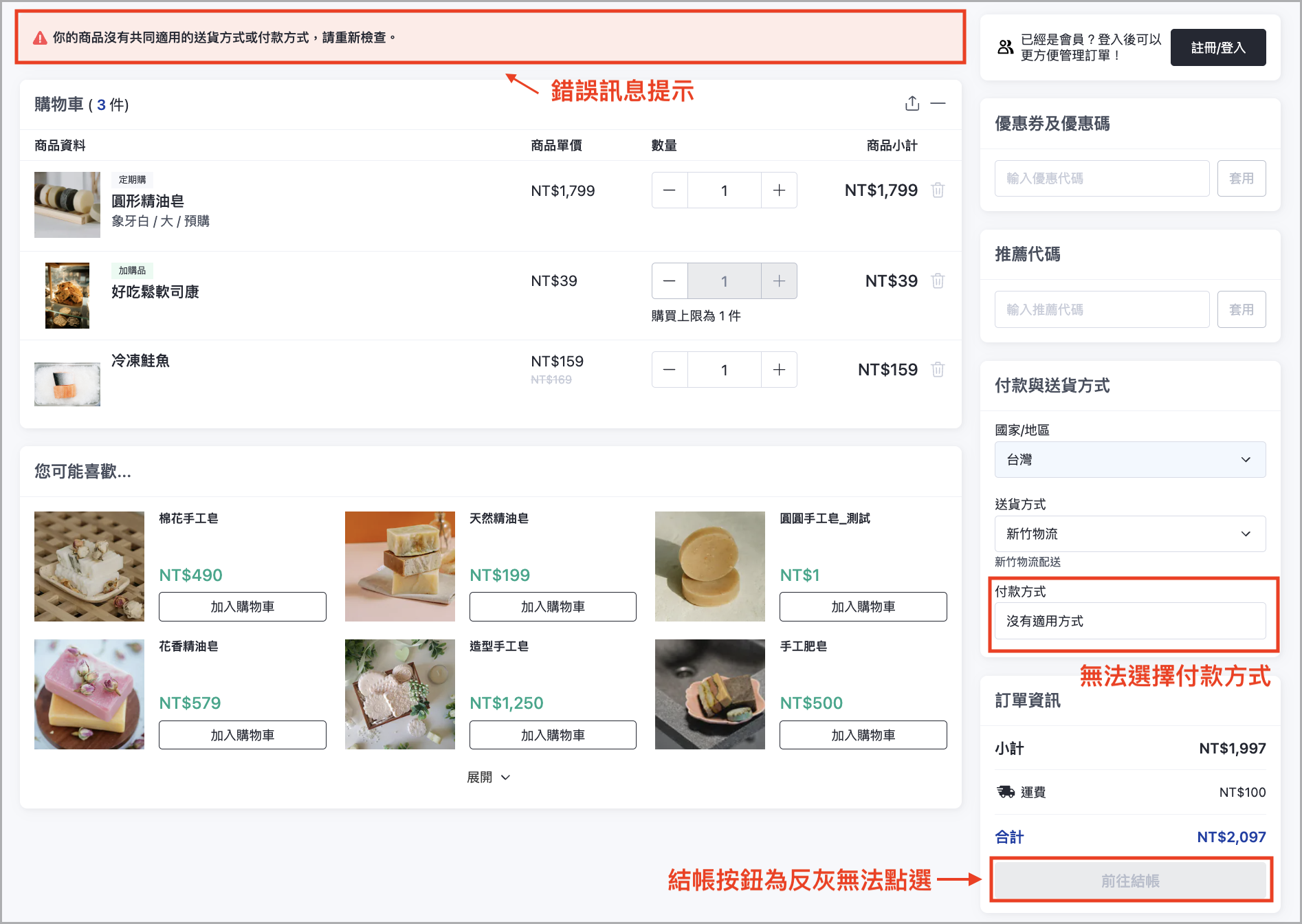Image resolution: width=1302 pixels, height=924 pixels.
Task: Add 棉花手工皂 to cart
Action: [243, 606]
